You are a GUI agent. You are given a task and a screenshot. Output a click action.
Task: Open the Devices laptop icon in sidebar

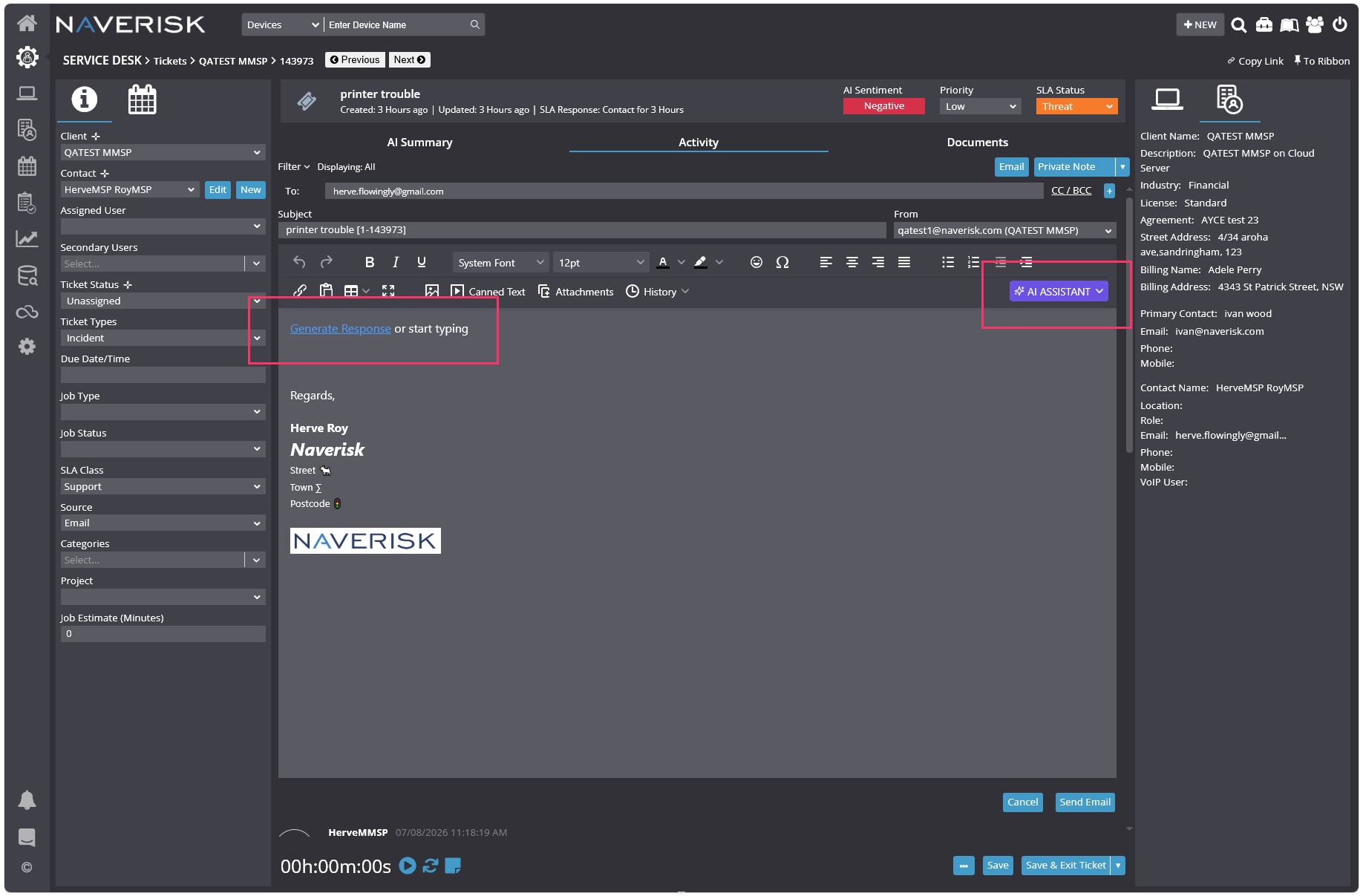tap(27, 94)
